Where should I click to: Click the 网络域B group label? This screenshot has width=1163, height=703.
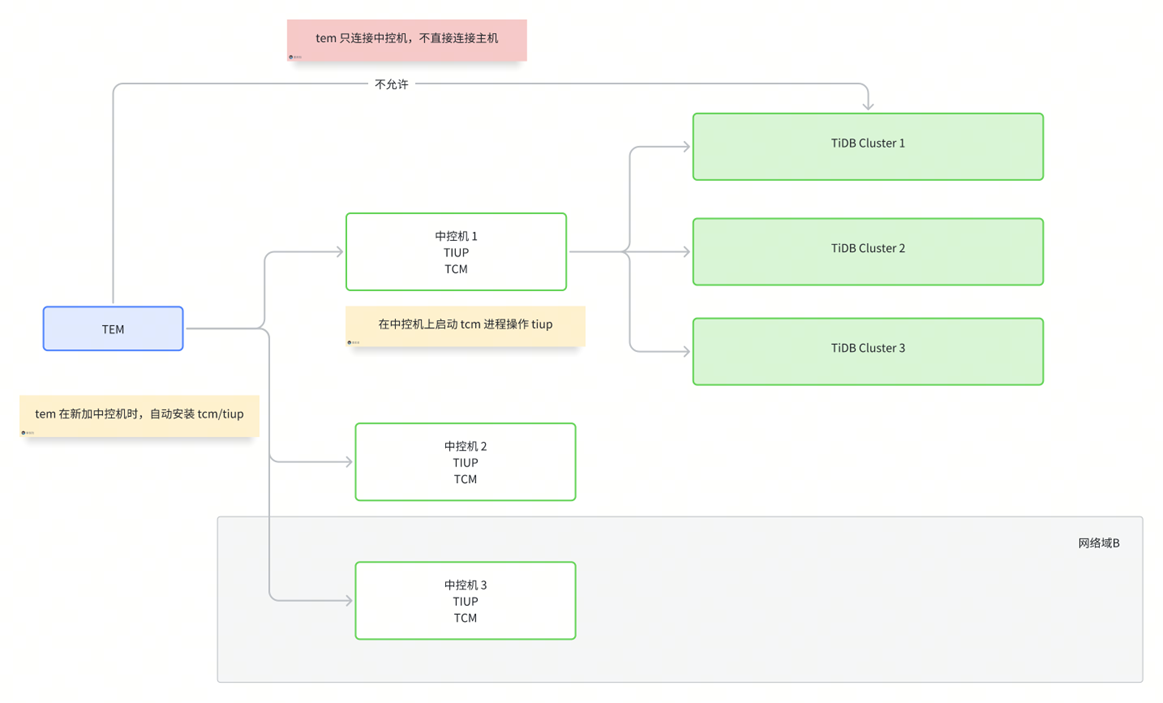[1098, 543]
